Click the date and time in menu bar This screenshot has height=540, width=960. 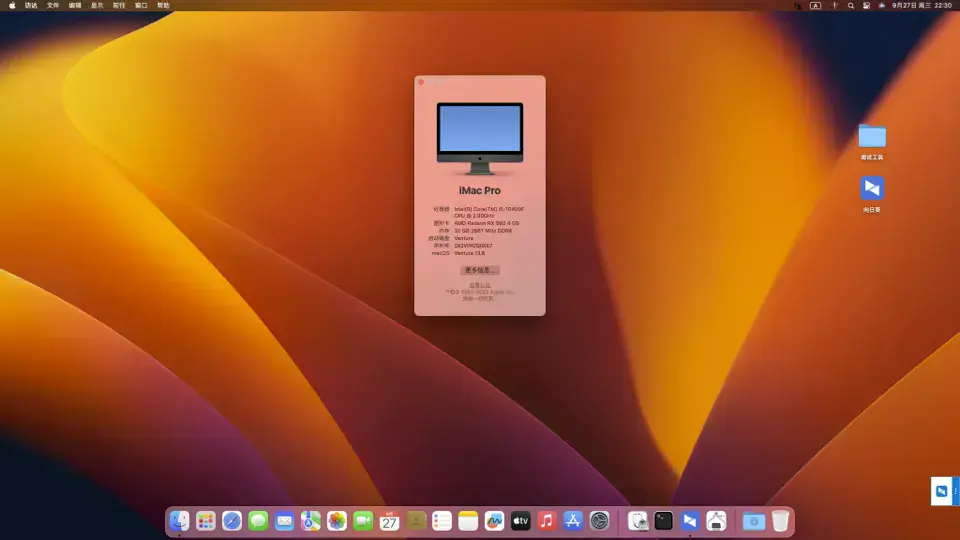click(921, 6)
